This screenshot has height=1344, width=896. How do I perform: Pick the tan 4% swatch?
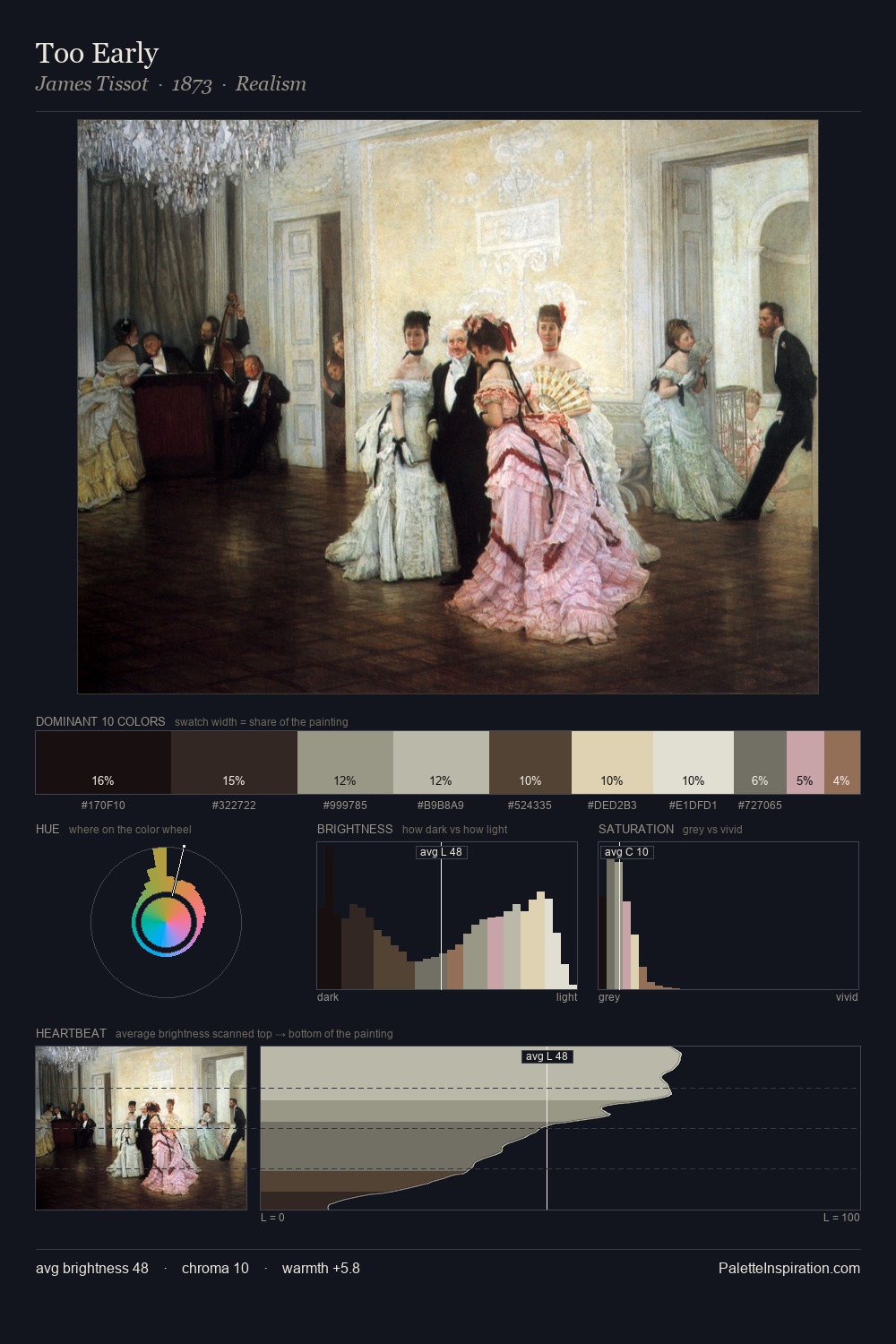[842, 762]
